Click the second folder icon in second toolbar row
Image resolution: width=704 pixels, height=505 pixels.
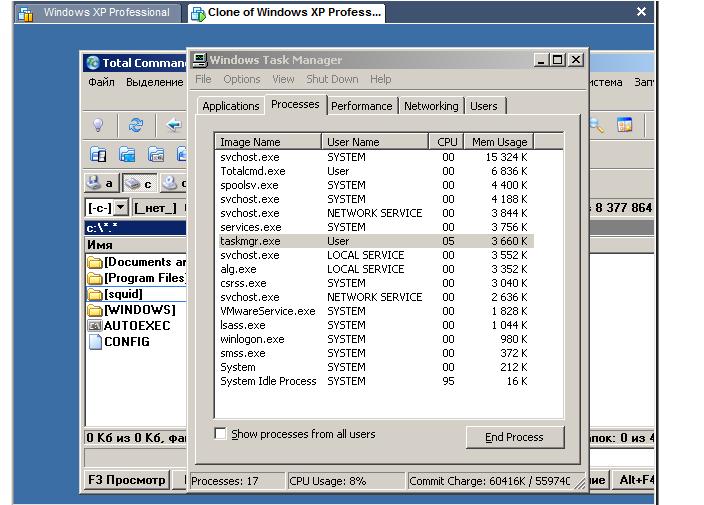point(127,154)
